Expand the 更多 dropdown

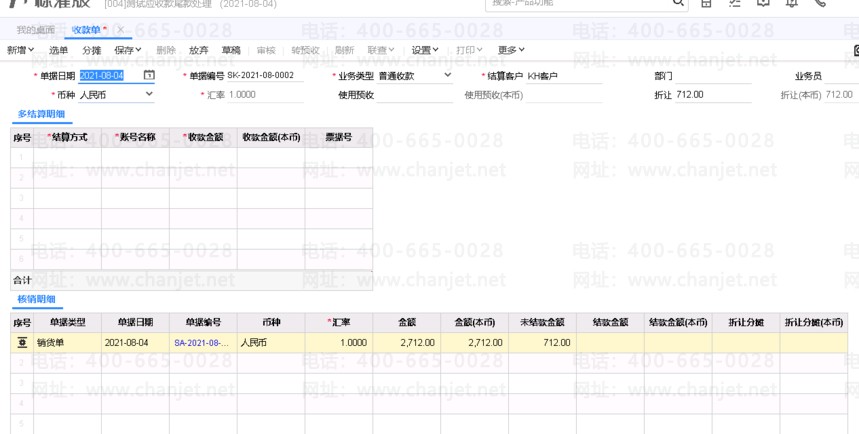[511, 50]
